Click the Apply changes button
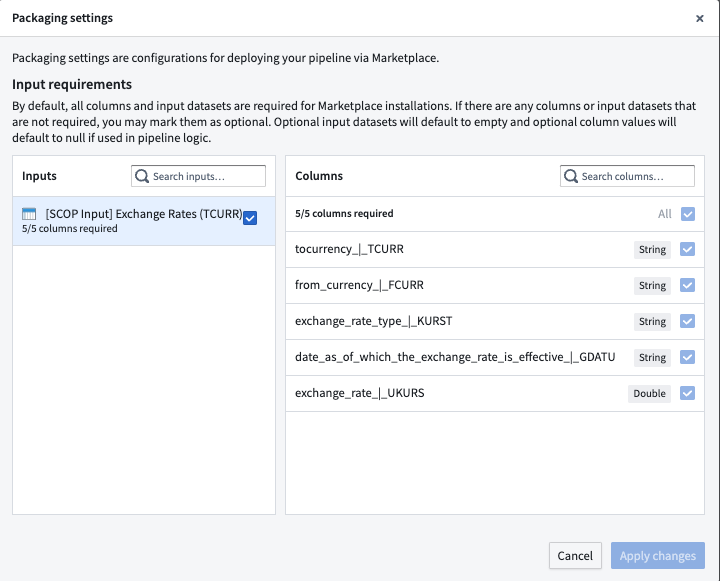720x581 pixels. pyautogui.click(x=658, y=556)
